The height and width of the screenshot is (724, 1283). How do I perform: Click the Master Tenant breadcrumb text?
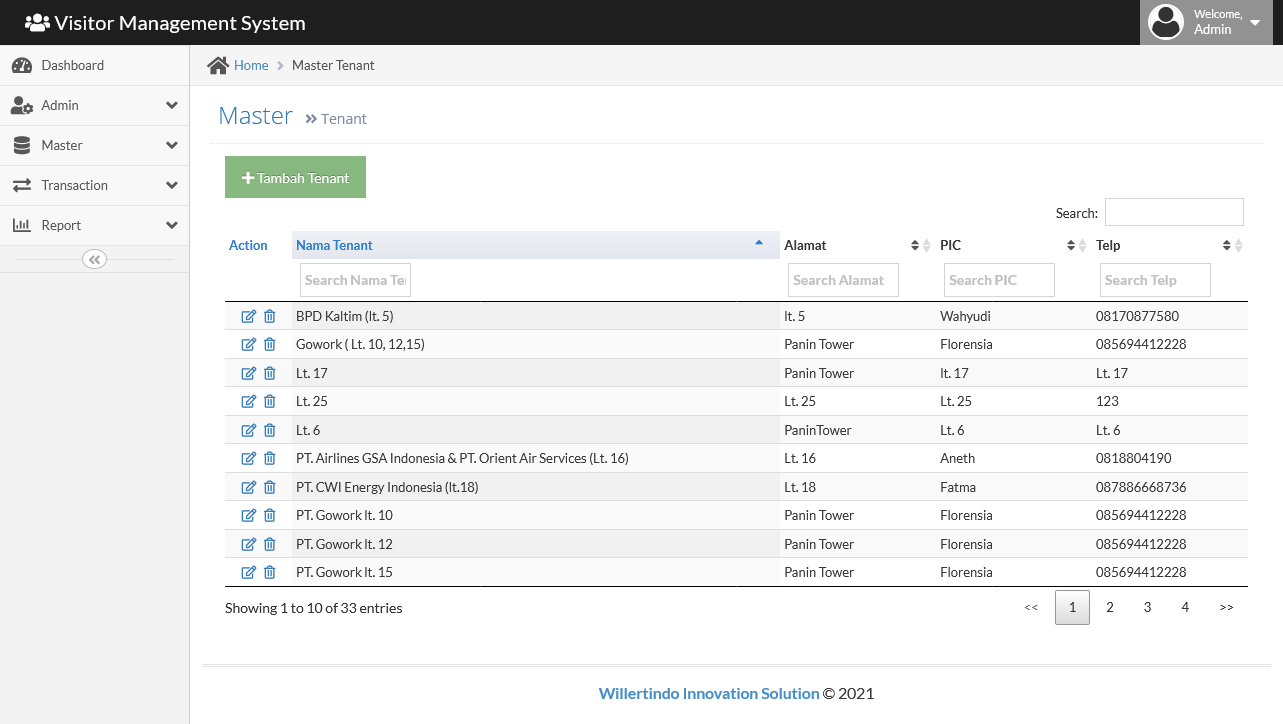[x=333, y=65]
